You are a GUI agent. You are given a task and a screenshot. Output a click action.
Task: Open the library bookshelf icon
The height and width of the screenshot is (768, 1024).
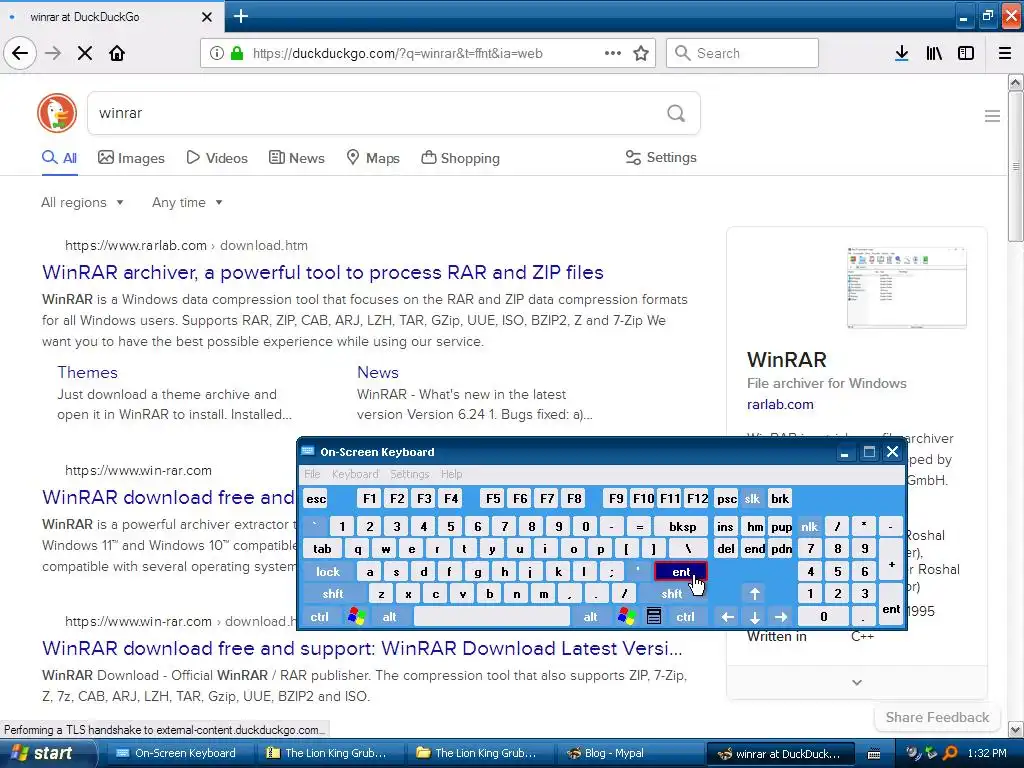click(934, 54)
